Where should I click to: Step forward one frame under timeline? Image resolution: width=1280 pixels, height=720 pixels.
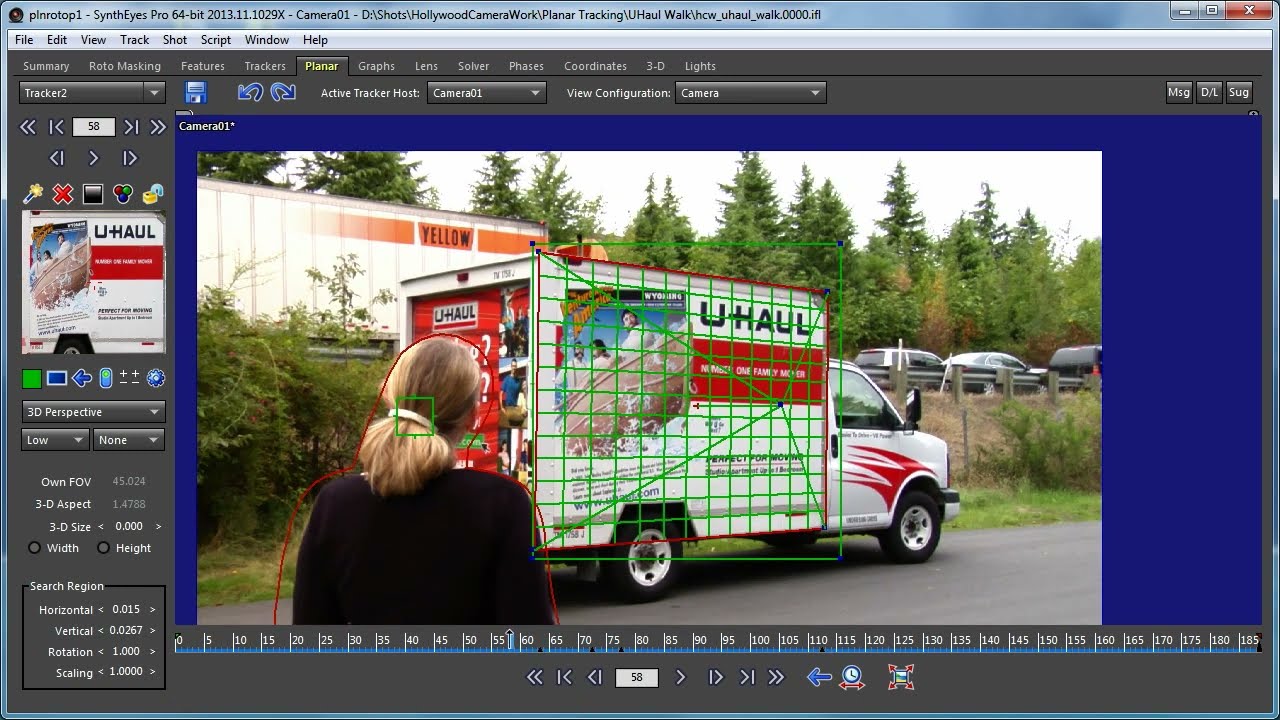pos(716,677)
